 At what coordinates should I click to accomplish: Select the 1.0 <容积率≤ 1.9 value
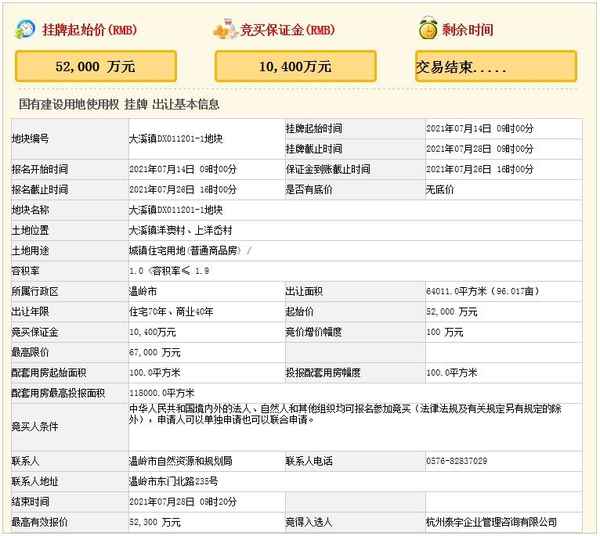(x=169, y=271)
